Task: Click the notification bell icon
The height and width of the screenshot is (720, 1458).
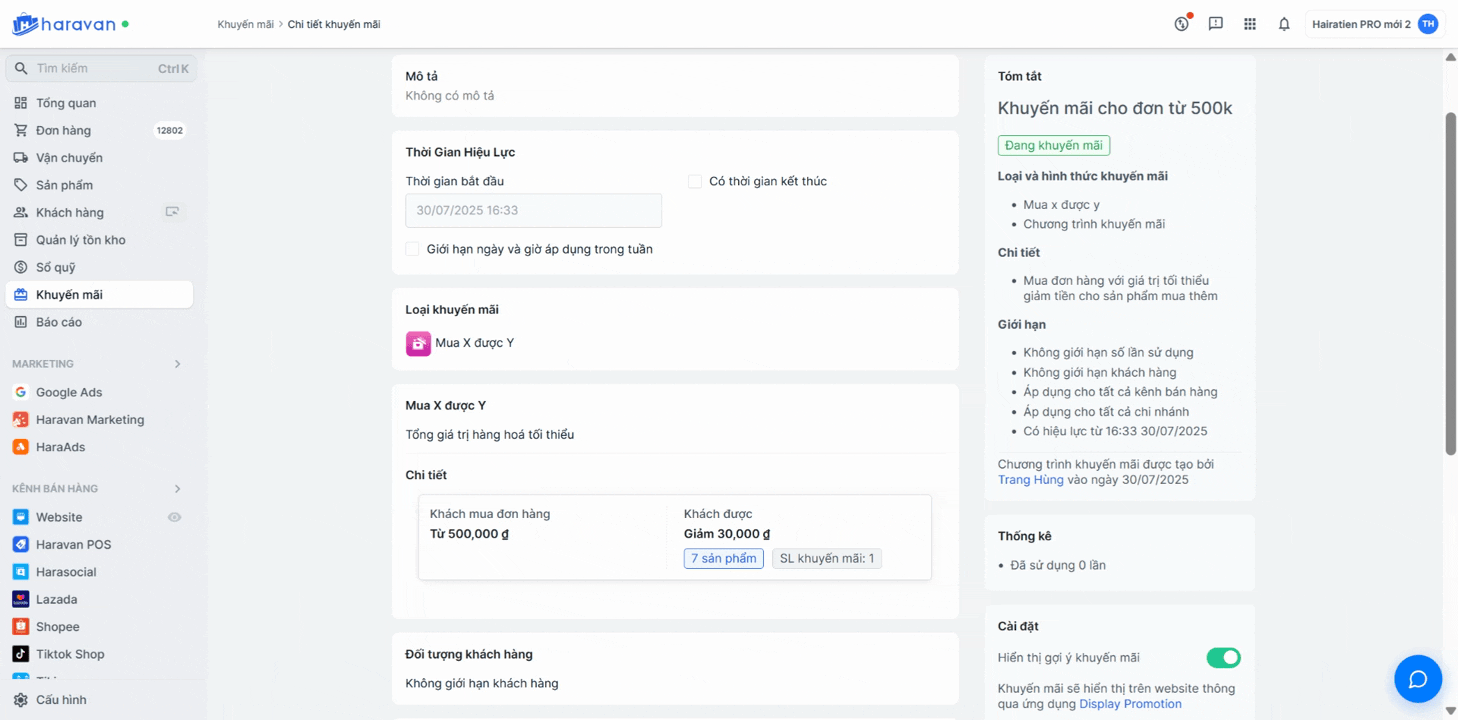Action: click(1284, 24)
